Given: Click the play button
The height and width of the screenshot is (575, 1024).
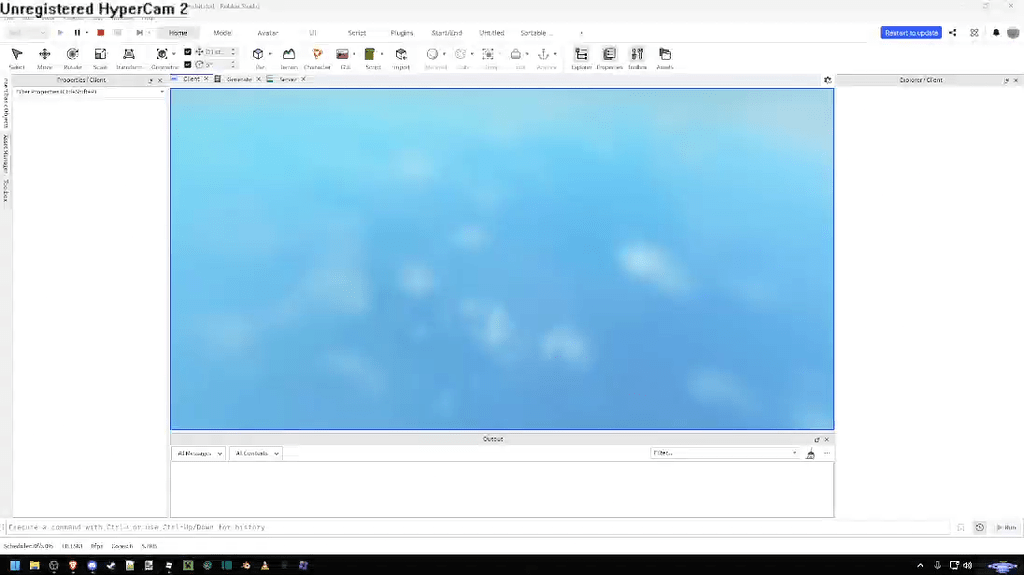Looking at the screenshot, I should pyautogui.click(x=60, y=33).
